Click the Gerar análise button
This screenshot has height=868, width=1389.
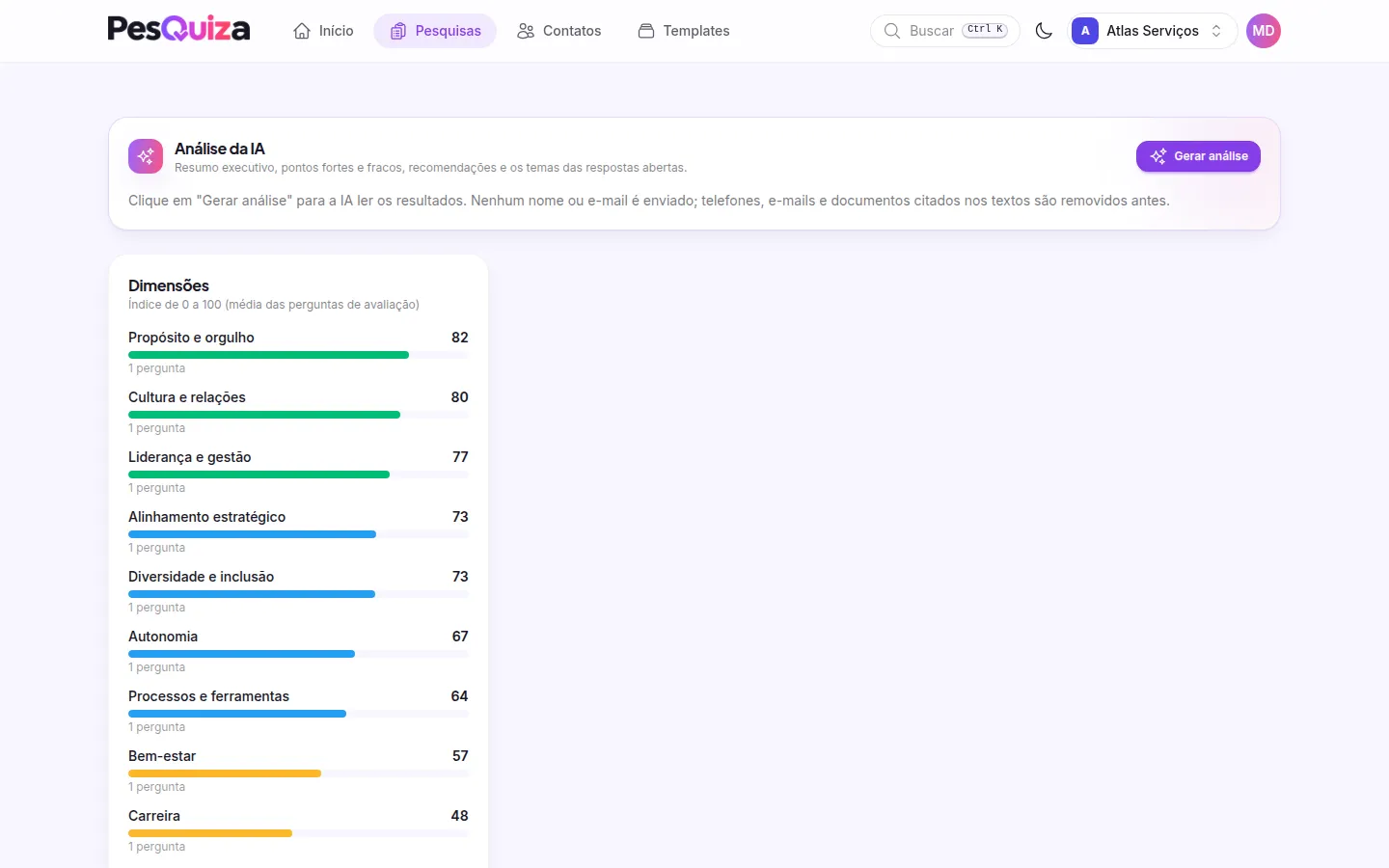tap(1198, 156)
